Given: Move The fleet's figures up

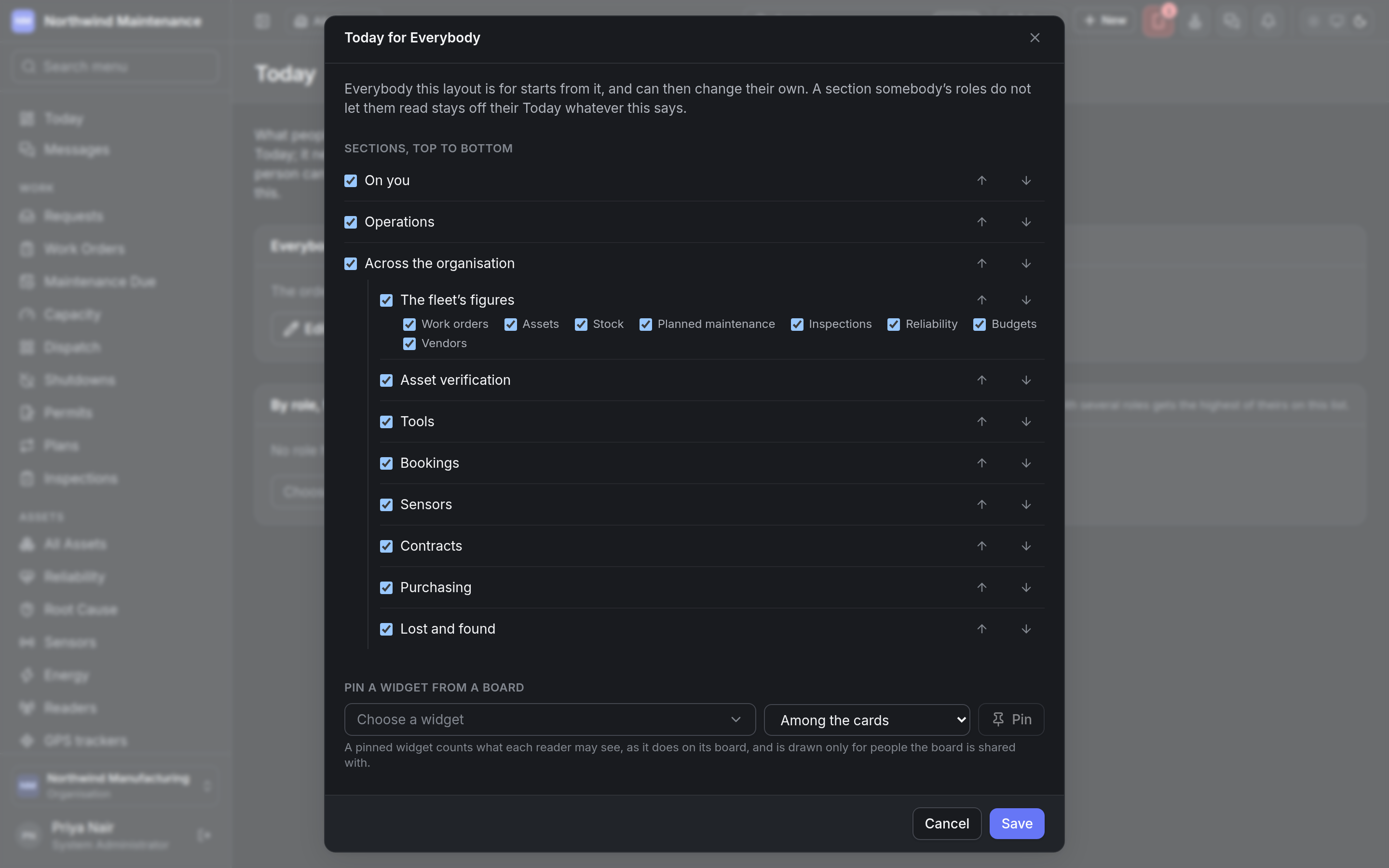Looking at the screenshot, I should coord(981,299).
